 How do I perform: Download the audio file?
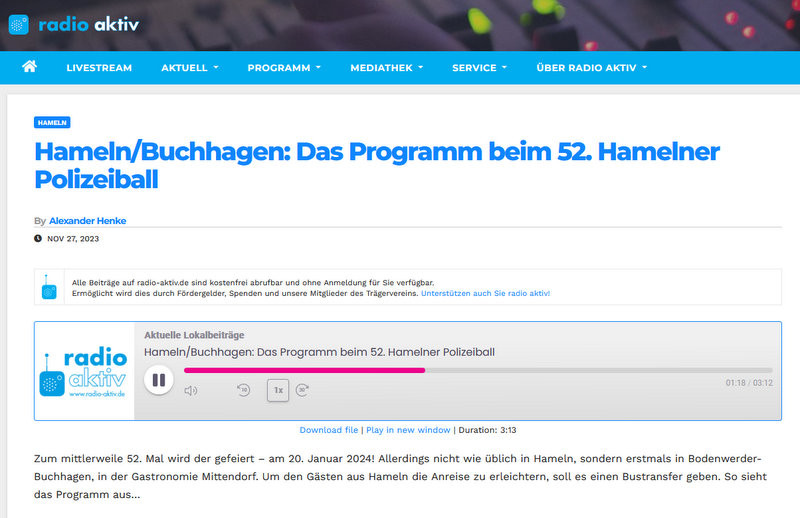point(329,430)
